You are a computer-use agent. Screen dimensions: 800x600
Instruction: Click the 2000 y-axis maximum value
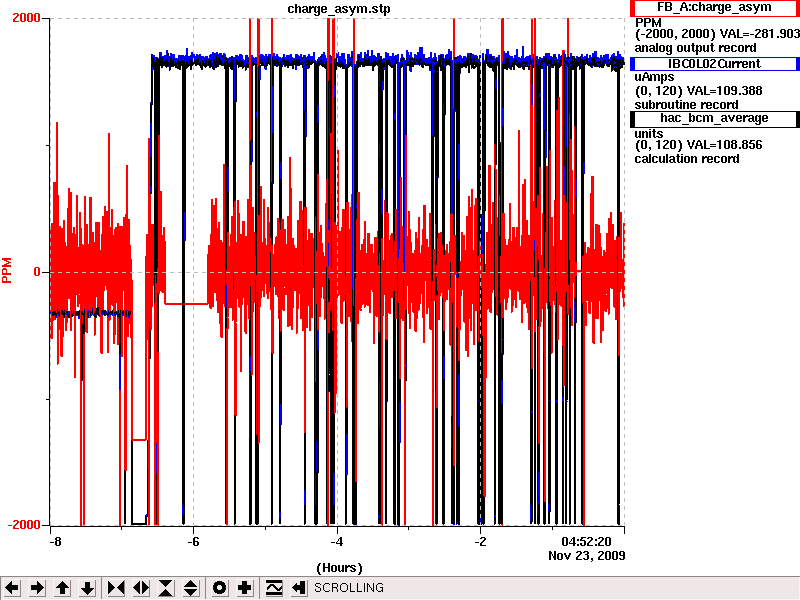[x=26, y=18]
